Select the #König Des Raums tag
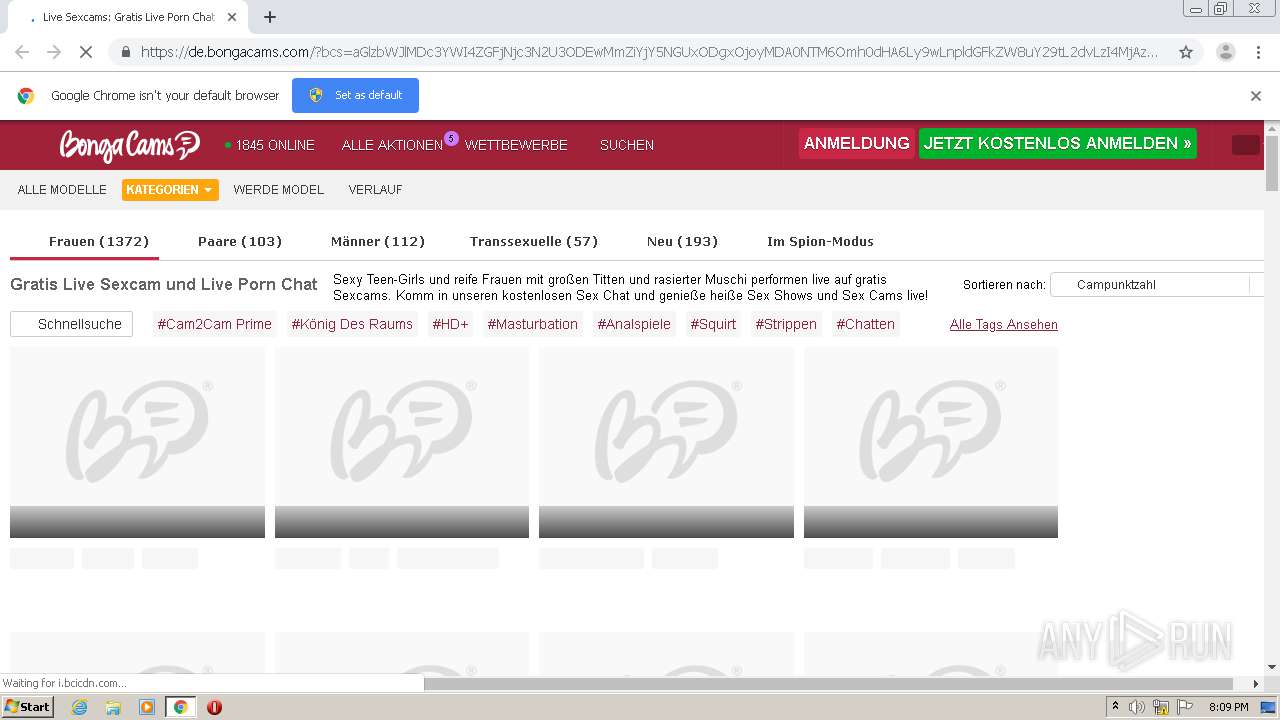Screen dimensions: 1280x720 point(352,324)
